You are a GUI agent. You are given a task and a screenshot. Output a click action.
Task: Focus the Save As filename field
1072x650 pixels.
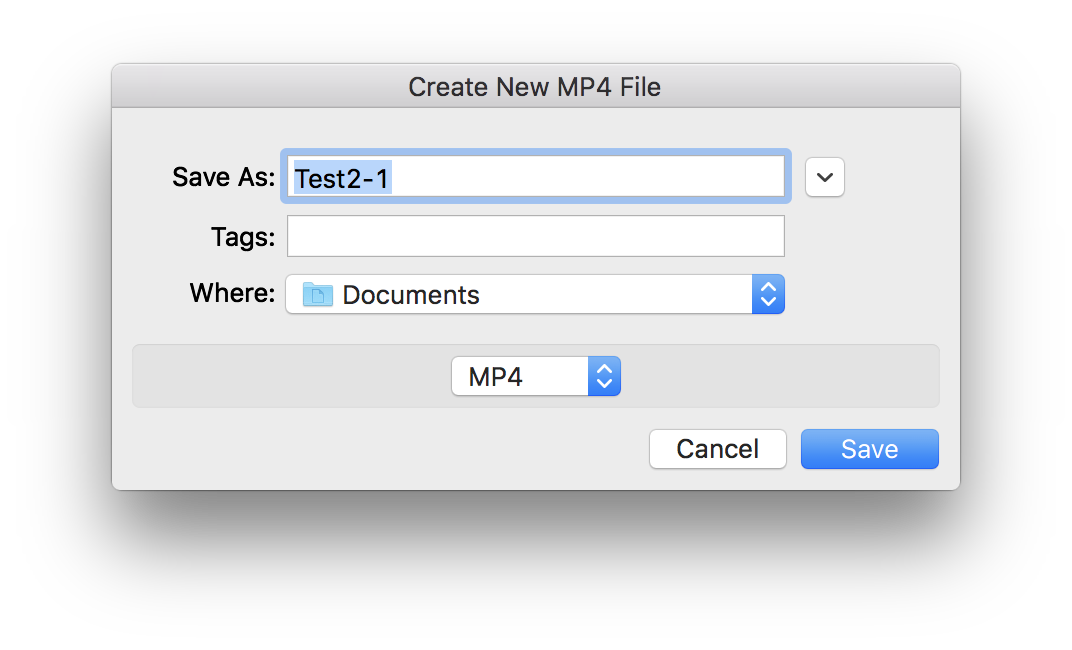tap(600, 177)
